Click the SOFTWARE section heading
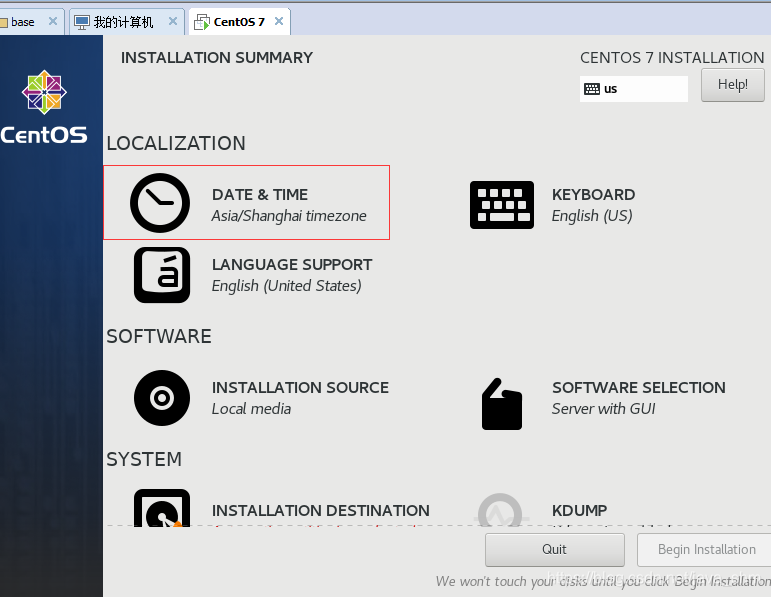771x597 pixels. point(159,336)
